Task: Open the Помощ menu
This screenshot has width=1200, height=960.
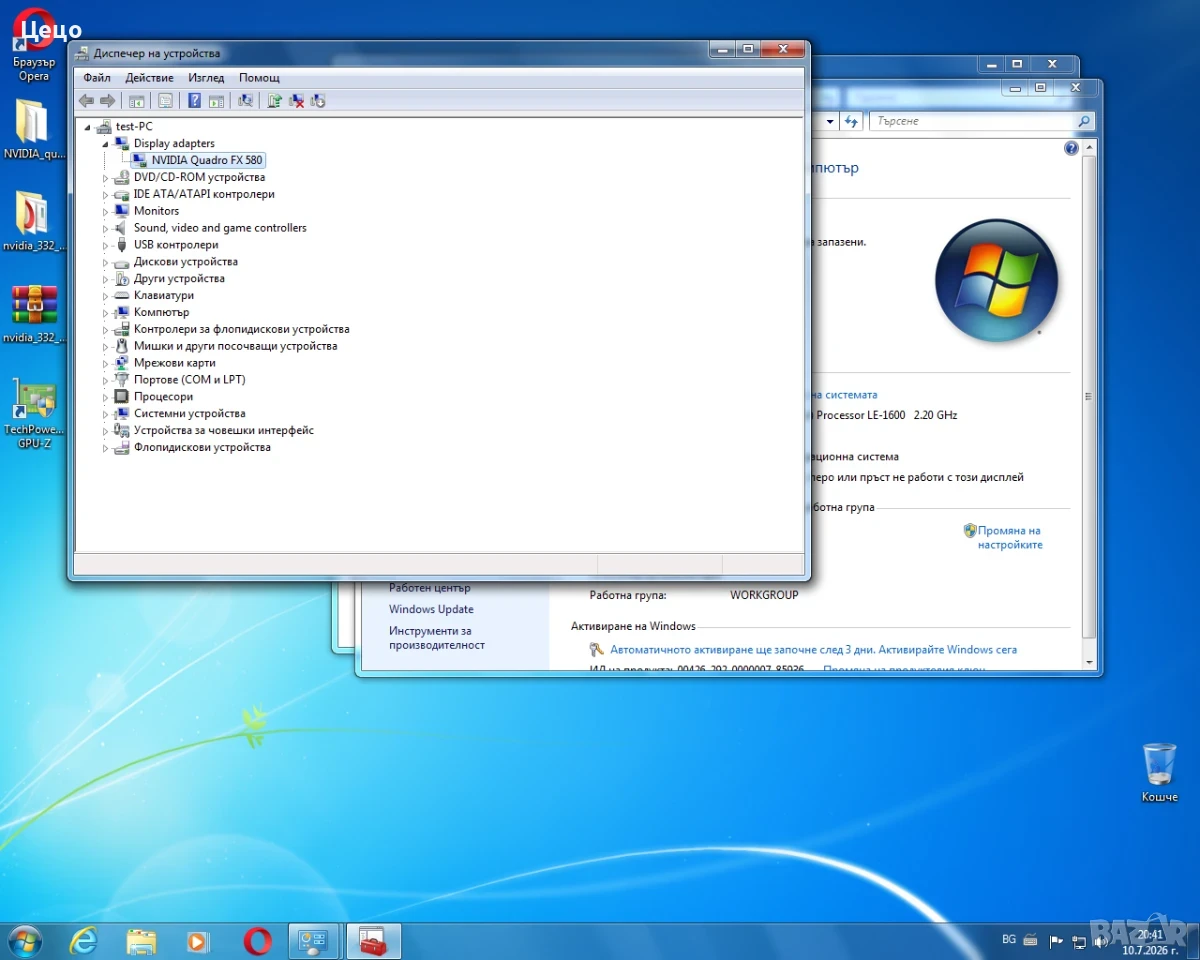Action: pos(259,78)
